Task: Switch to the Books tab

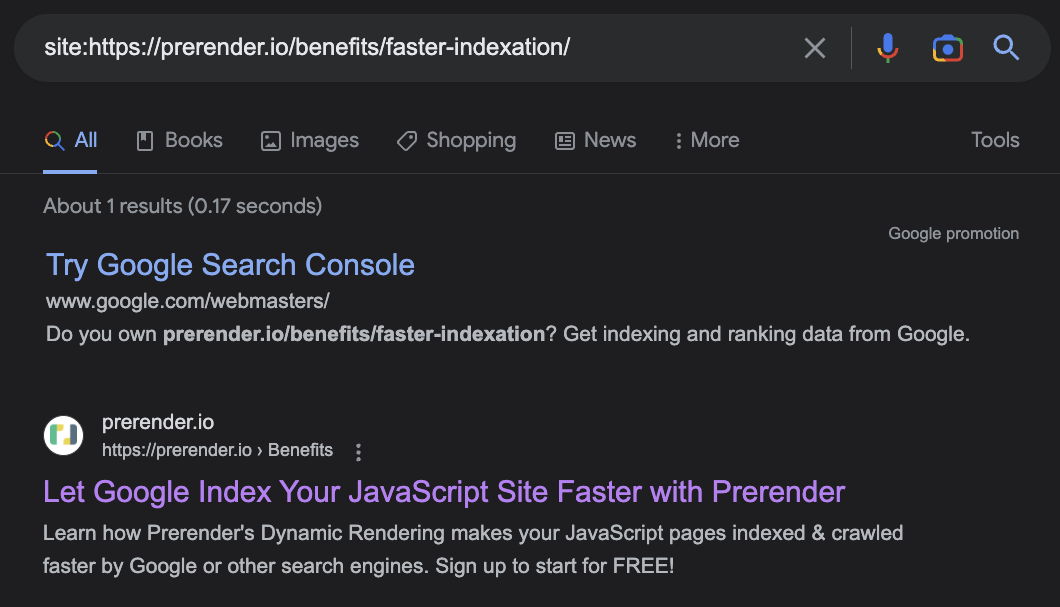Action: [x=180, y=141]
